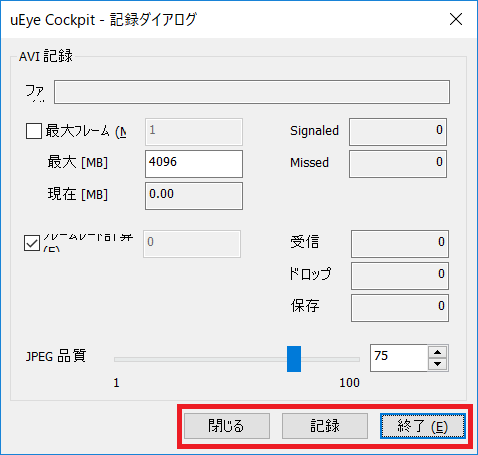Click the 最大 [MB] field showing 4096
Screen dimensions: 478x455
click(194, 164)
